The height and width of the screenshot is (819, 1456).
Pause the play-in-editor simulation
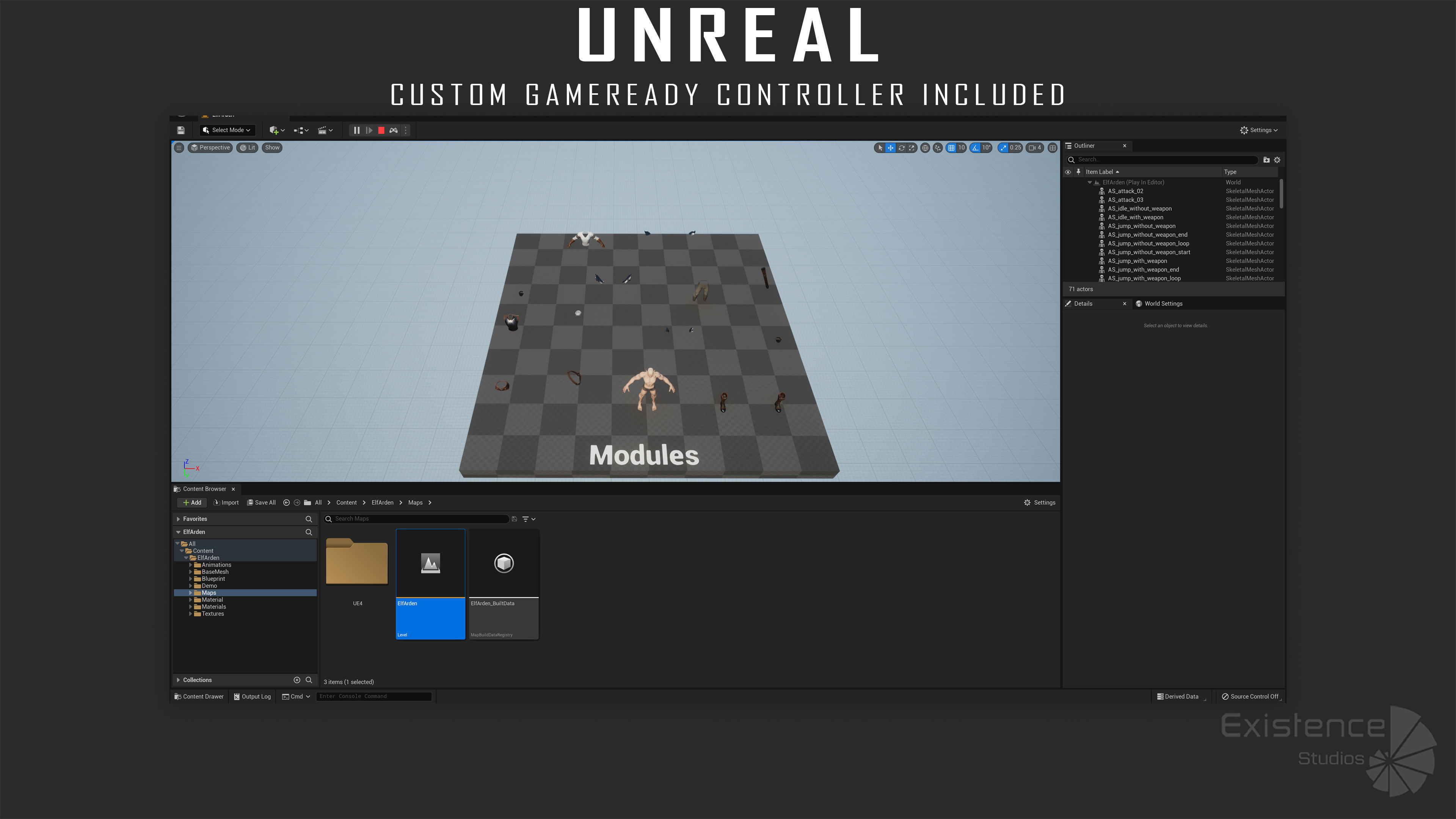coord(357,130)
